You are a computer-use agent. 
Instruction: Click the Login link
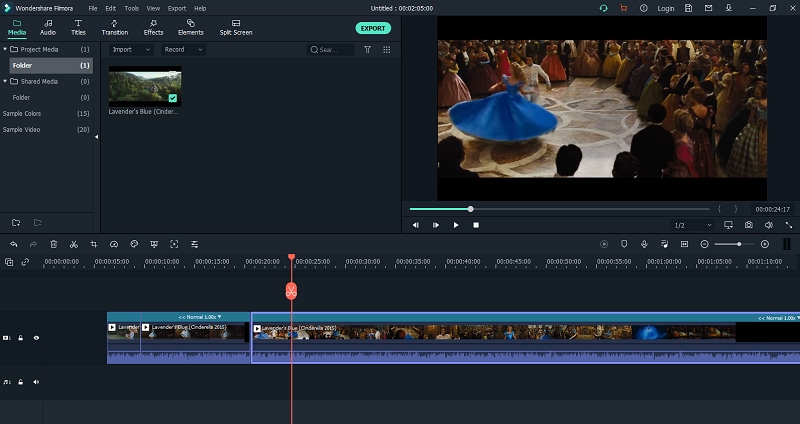click(x=666, y=8)
